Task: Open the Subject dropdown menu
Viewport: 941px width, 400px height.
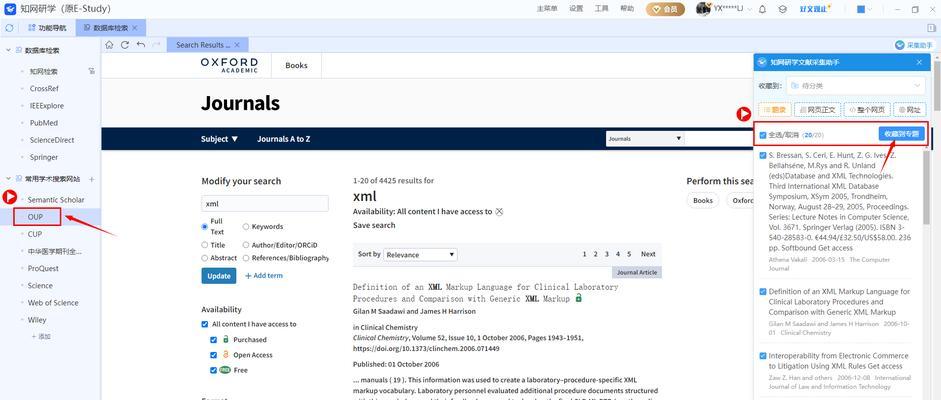Action: click(x=219, y=139)
